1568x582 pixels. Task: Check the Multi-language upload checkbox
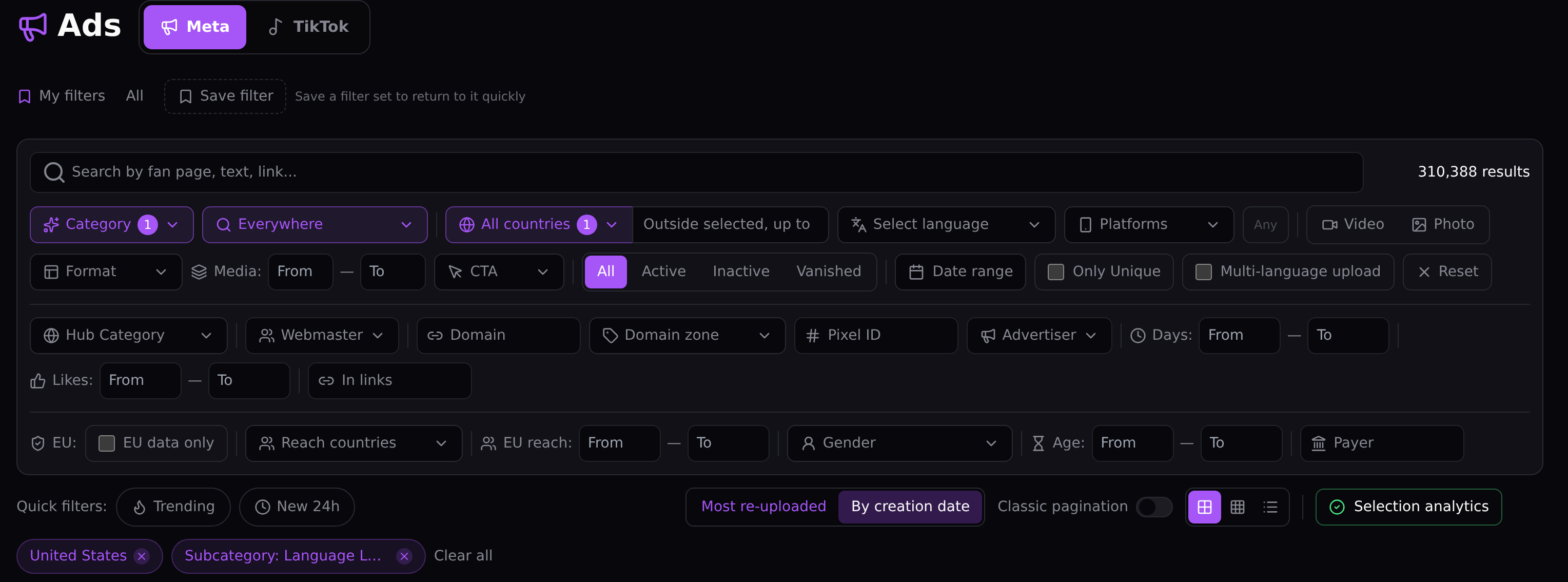[1203, 272]
